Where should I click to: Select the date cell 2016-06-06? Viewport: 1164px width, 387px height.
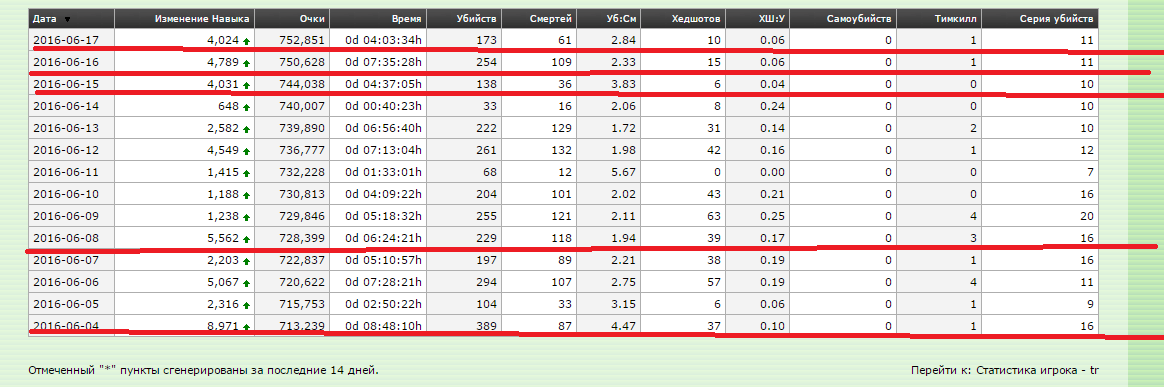click(x=71, y=283)
